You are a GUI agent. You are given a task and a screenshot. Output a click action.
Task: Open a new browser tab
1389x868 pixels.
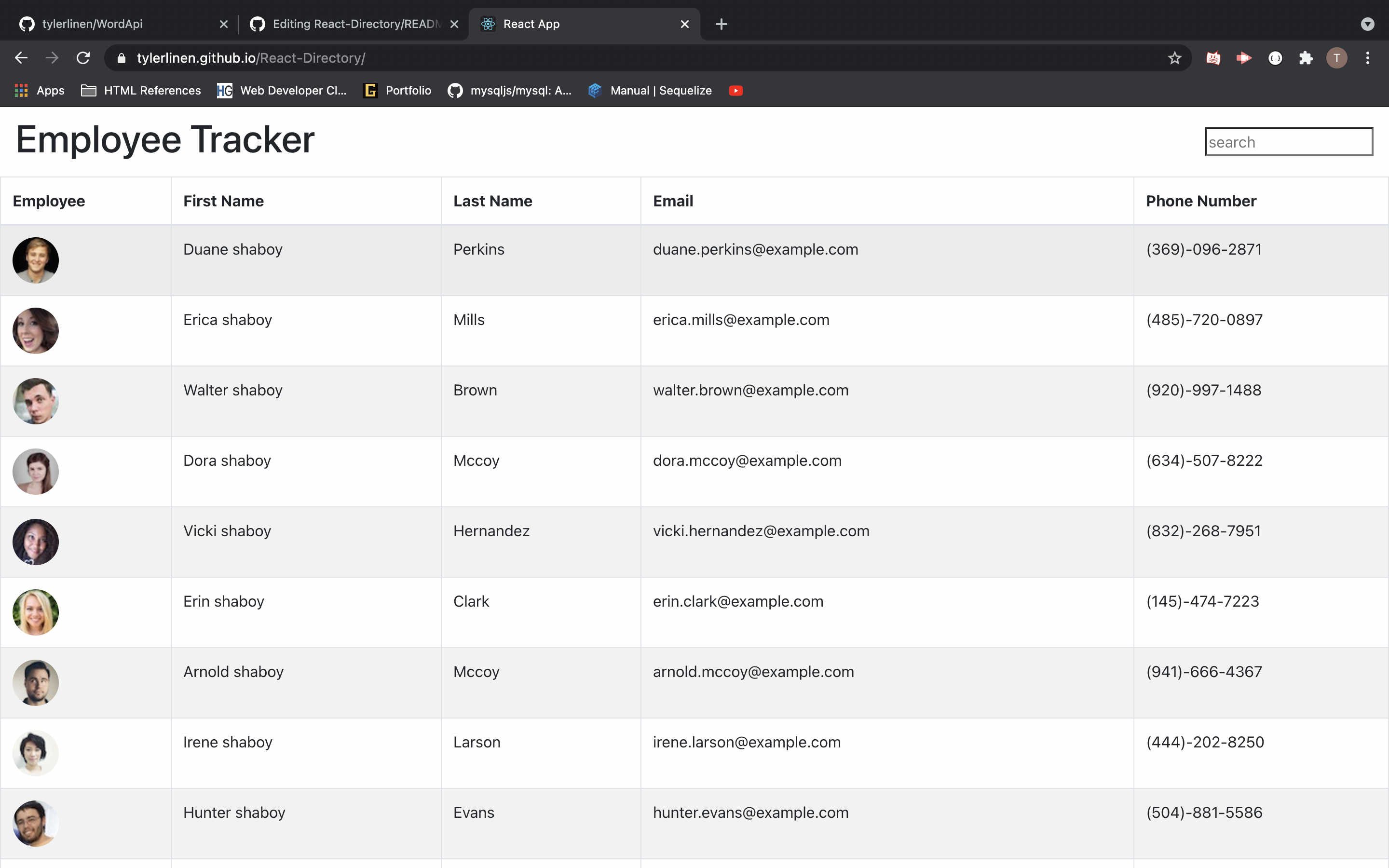(721, 24)
